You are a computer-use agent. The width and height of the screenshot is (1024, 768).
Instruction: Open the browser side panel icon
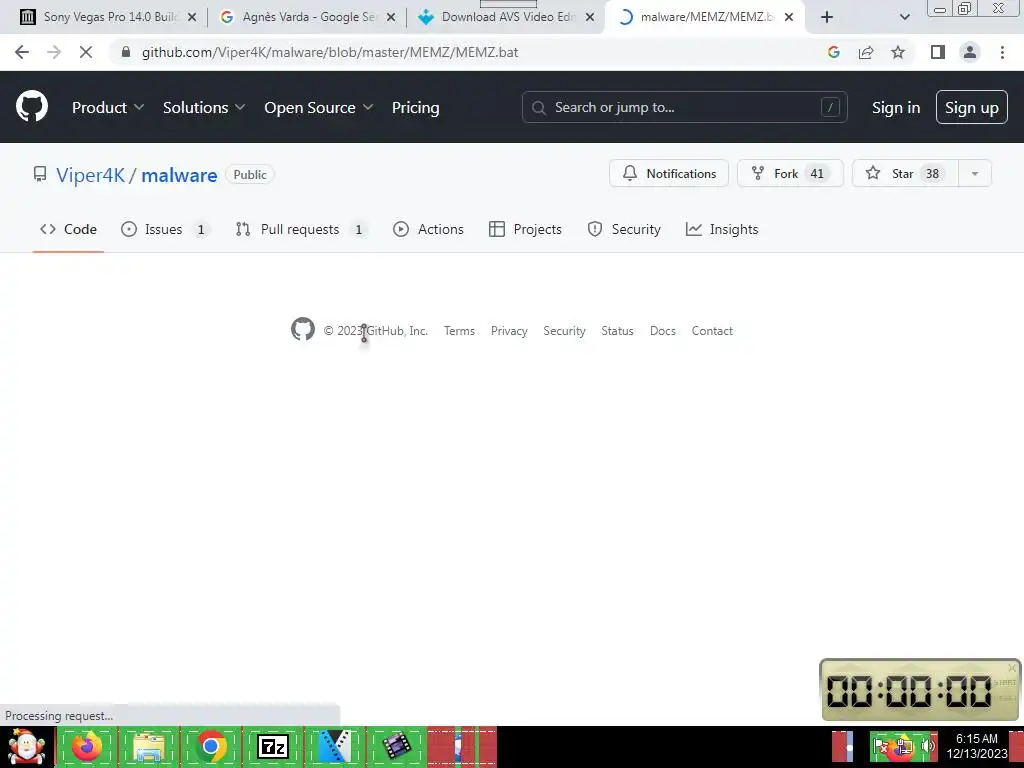pyautogui.click(x=938, y=52)
